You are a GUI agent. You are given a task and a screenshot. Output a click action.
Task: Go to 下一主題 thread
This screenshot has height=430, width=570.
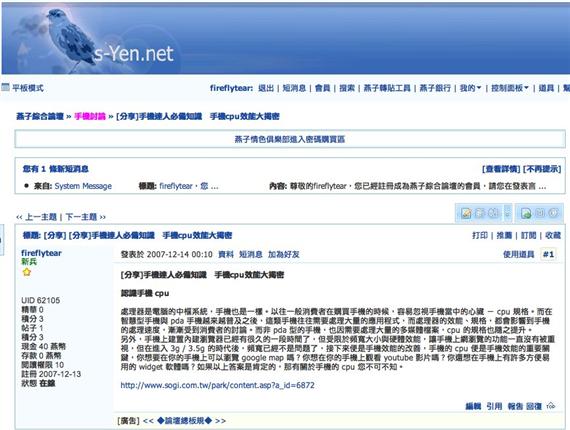pos(81,217)
